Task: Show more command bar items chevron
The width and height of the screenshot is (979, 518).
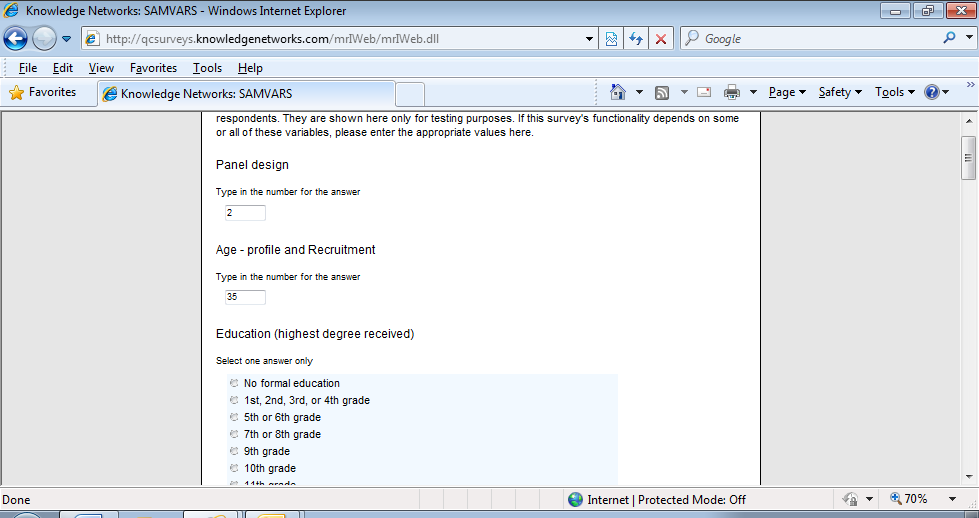Action: (970, 85)
